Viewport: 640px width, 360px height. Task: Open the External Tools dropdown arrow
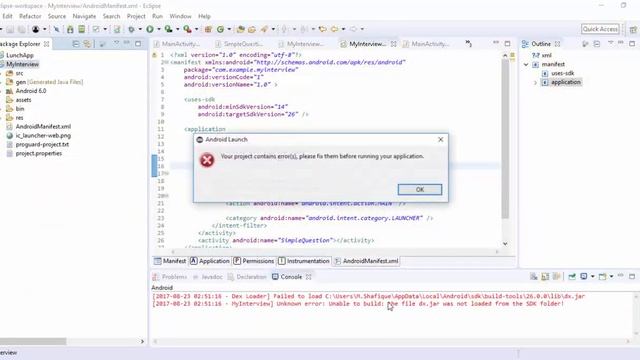coord(196,29)
